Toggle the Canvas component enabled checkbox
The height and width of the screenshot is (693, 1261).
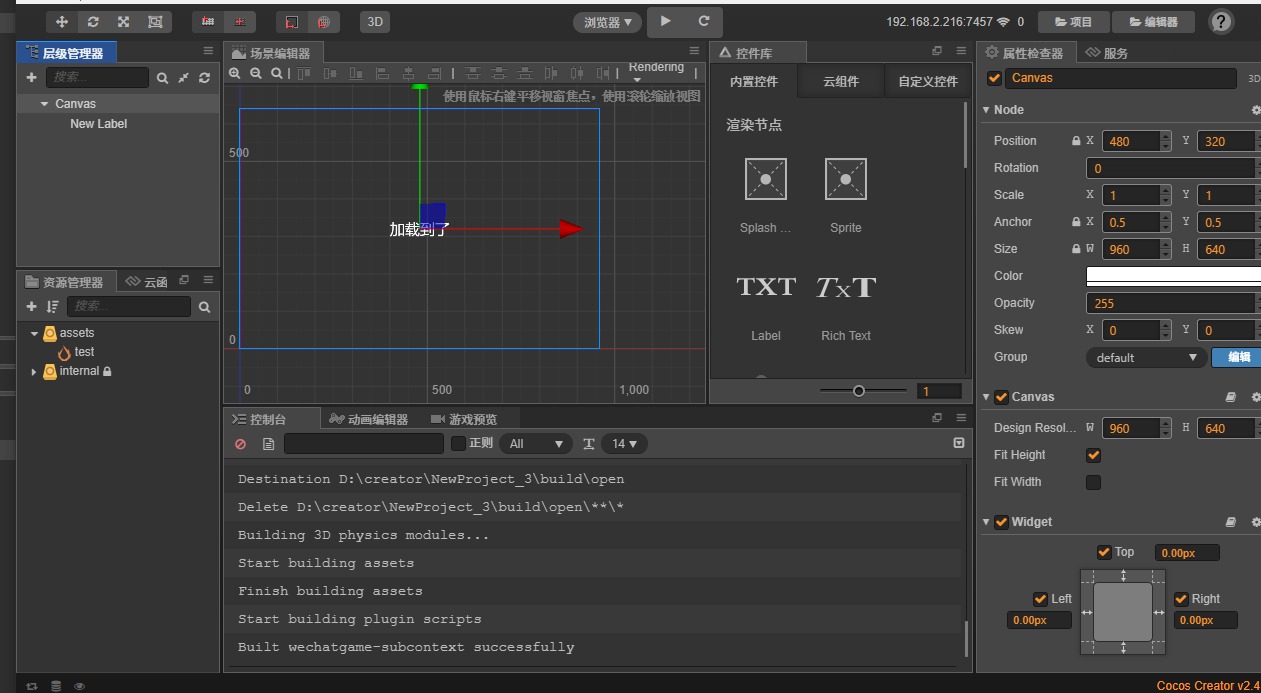tap(1002, 397)
